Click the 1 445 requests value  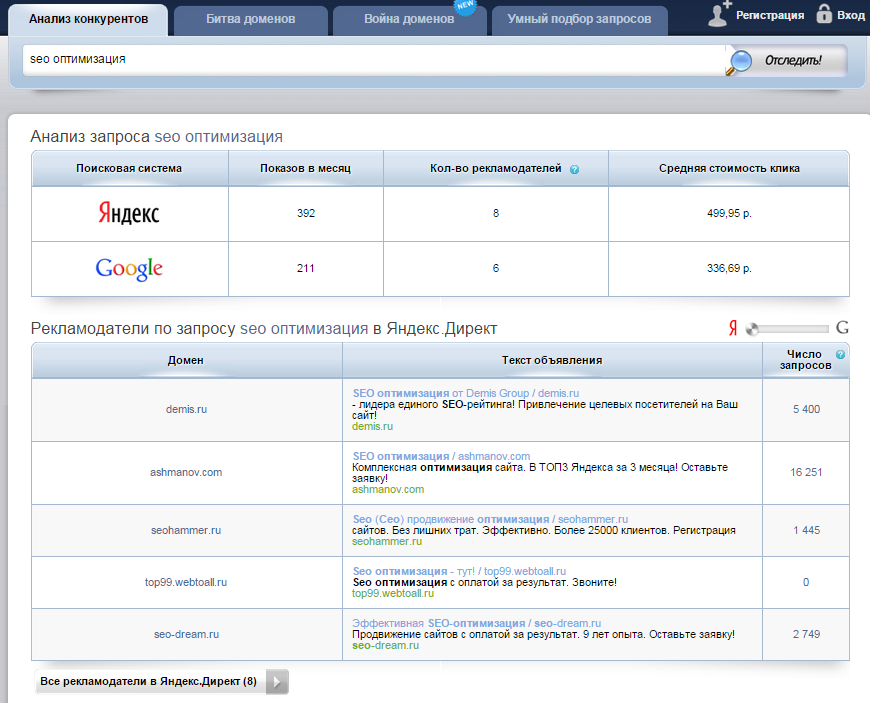(x=806, y=530)
